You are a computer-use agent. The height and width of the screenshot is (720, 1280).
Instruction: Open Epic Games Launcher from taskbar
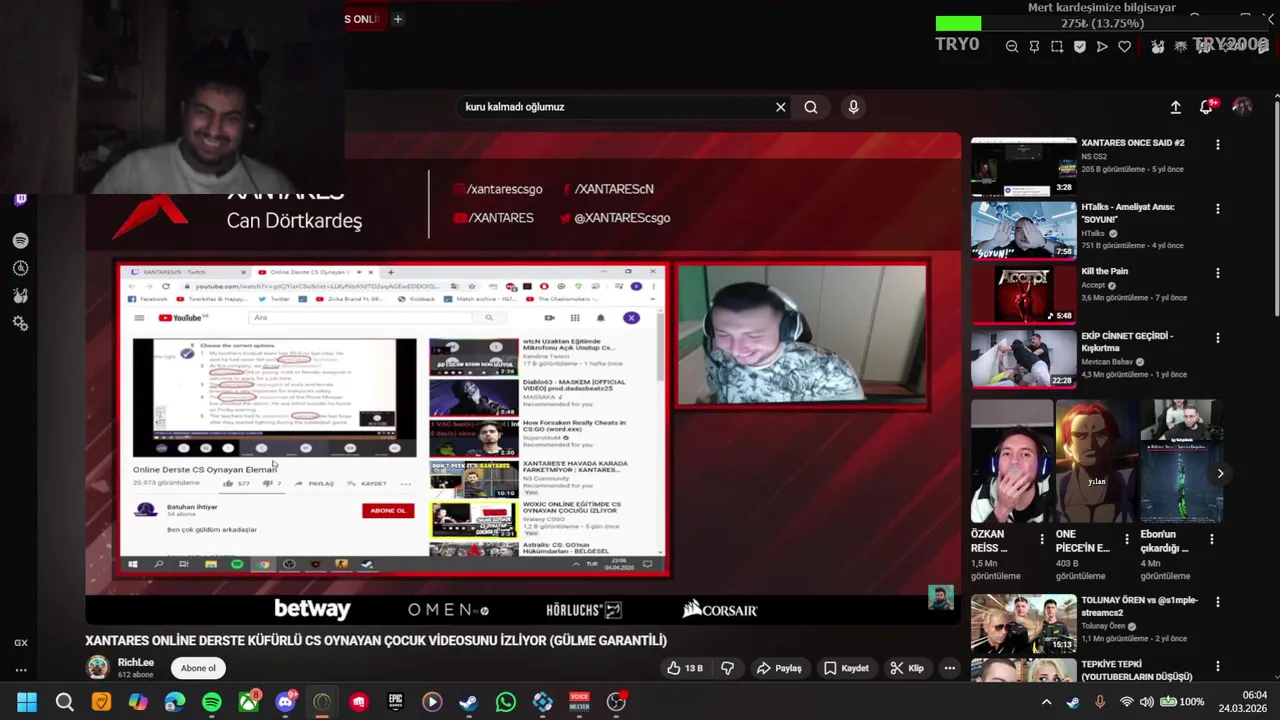coord(395,702)
